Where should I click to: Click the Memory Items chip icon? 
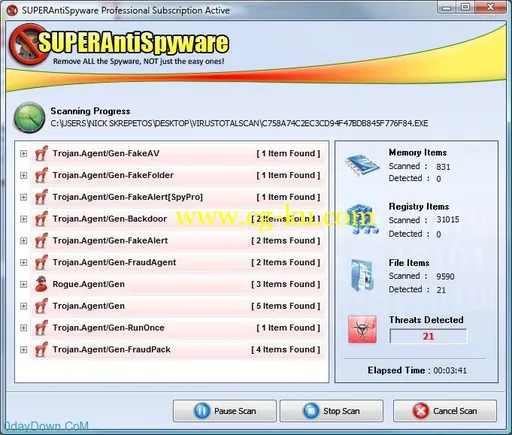click(x=362, y=164)
